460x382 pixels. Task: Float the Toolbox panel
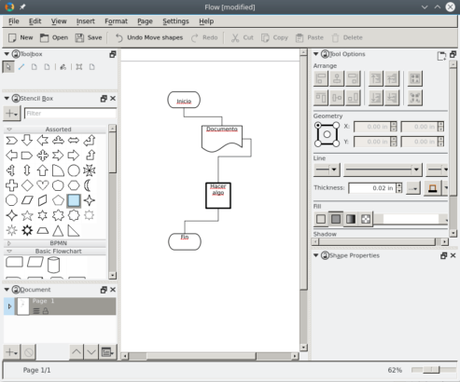(113, 54)
